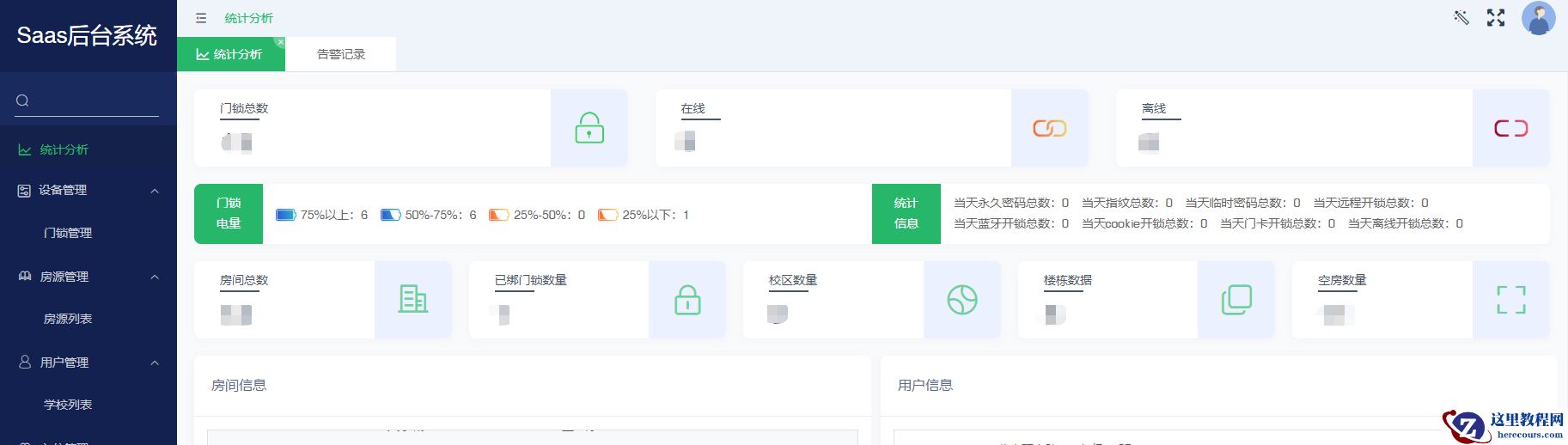Screen dimensions: 1568x445
Task: Toggle the sidebar collapse hamburger icon
Action: pos(201,18)
